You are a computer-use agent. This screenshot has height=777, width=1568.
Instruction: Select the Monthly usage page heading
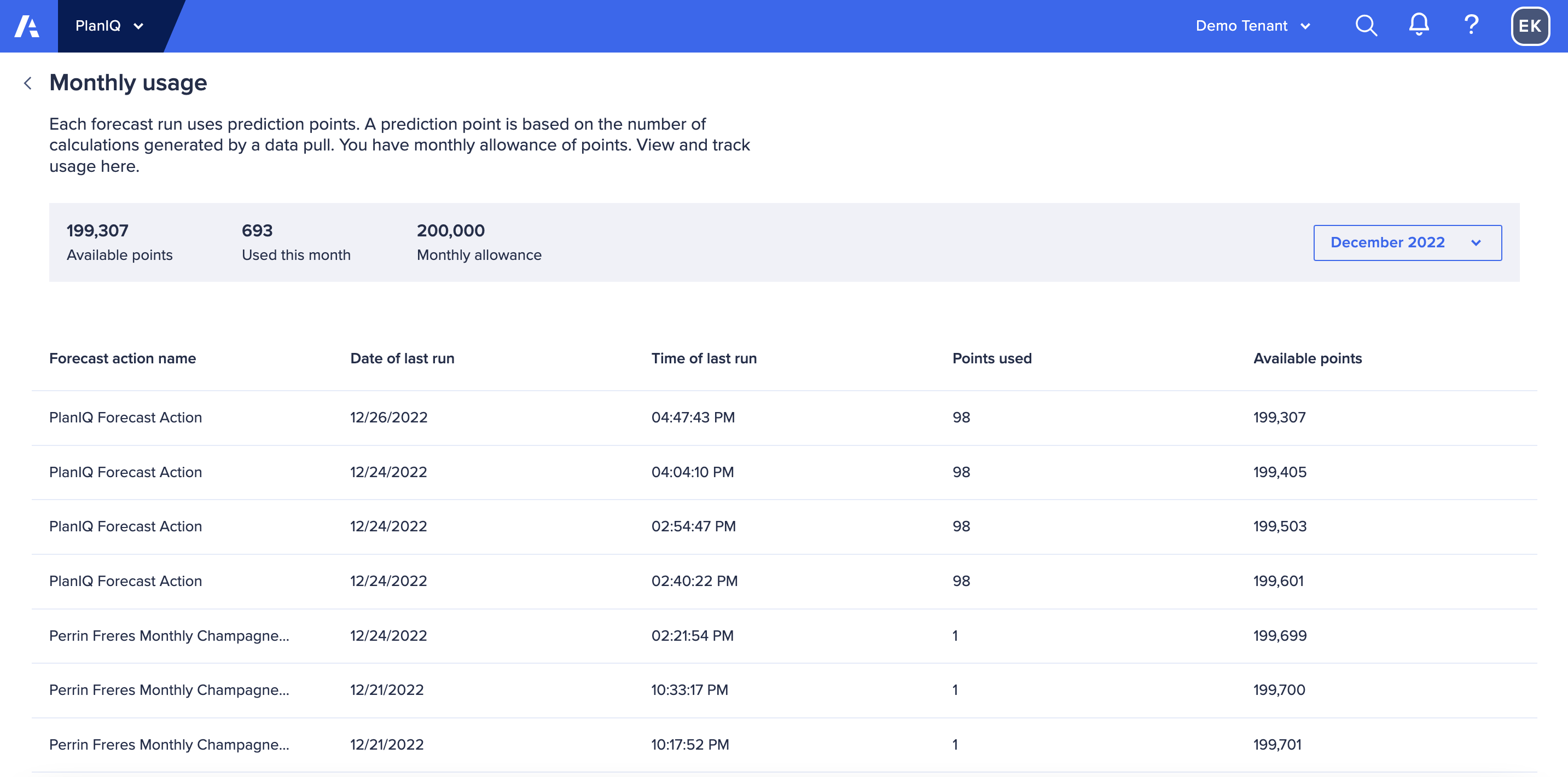(128, 83)
